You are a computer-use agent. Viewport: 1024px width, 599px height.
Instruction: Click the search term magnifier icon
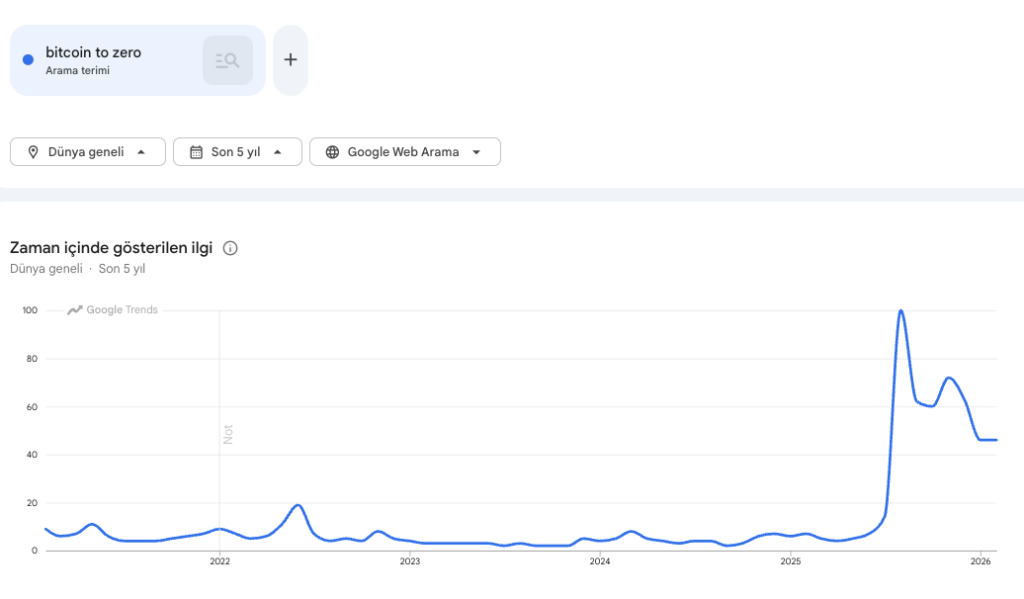coord(228,60)
